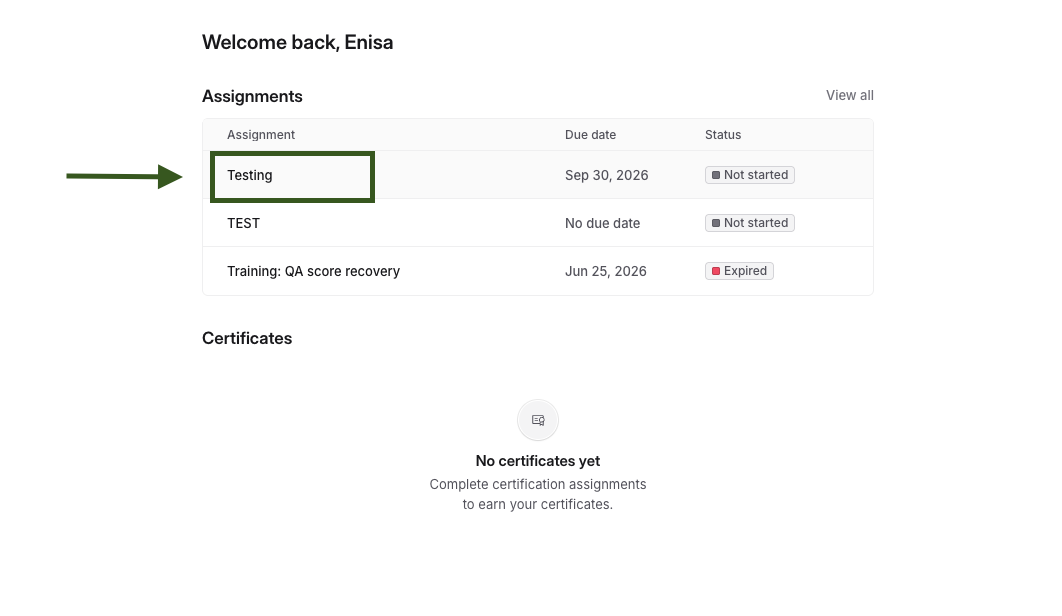Click the red square in Expired badge
Image resolution: width=1062 pixels, height=616 pixels.
click(716, 271)
